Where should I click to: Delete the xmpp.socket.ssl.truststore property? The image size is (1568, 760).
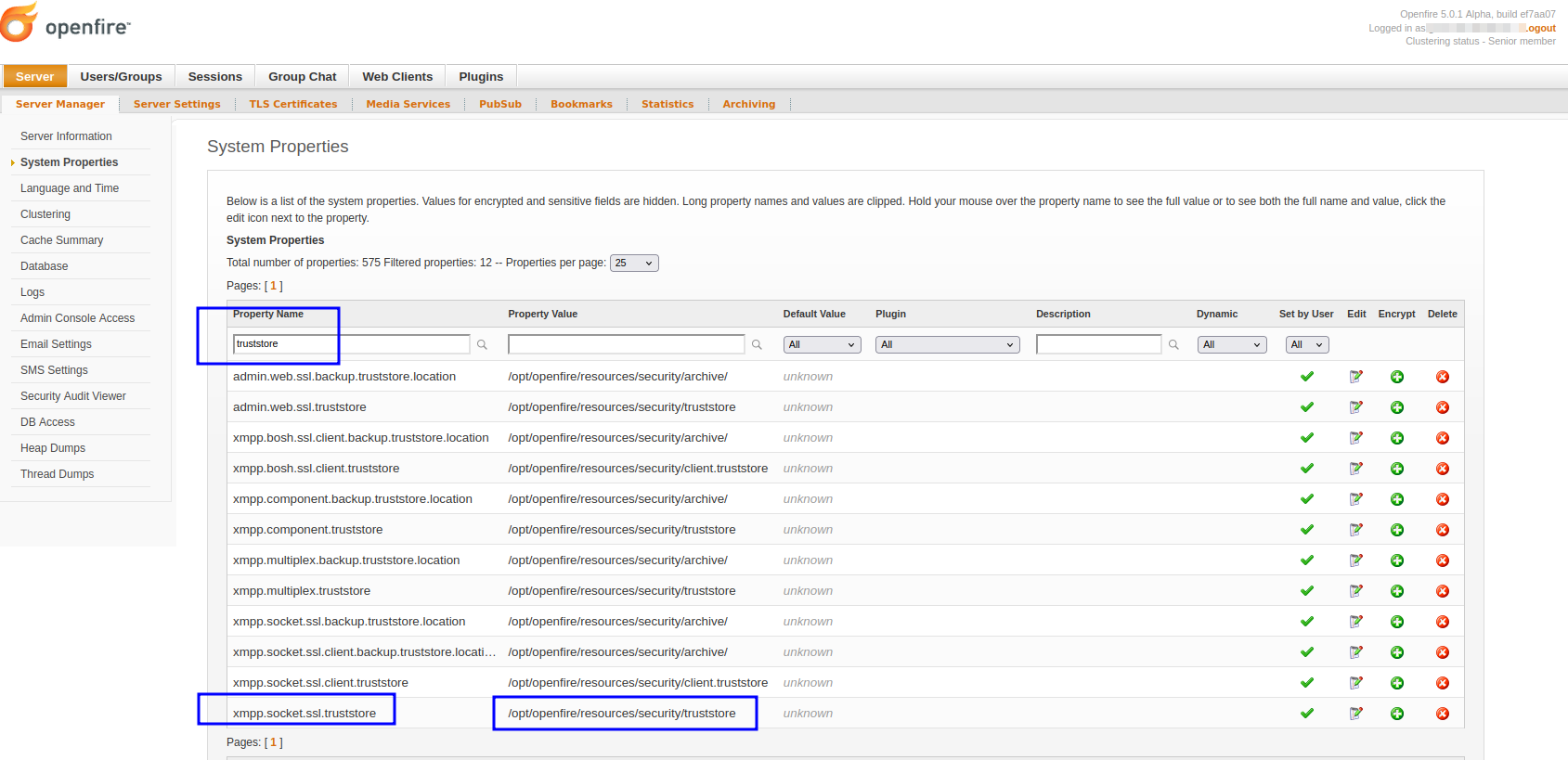pyautogui.click(x=1443, y=714)
